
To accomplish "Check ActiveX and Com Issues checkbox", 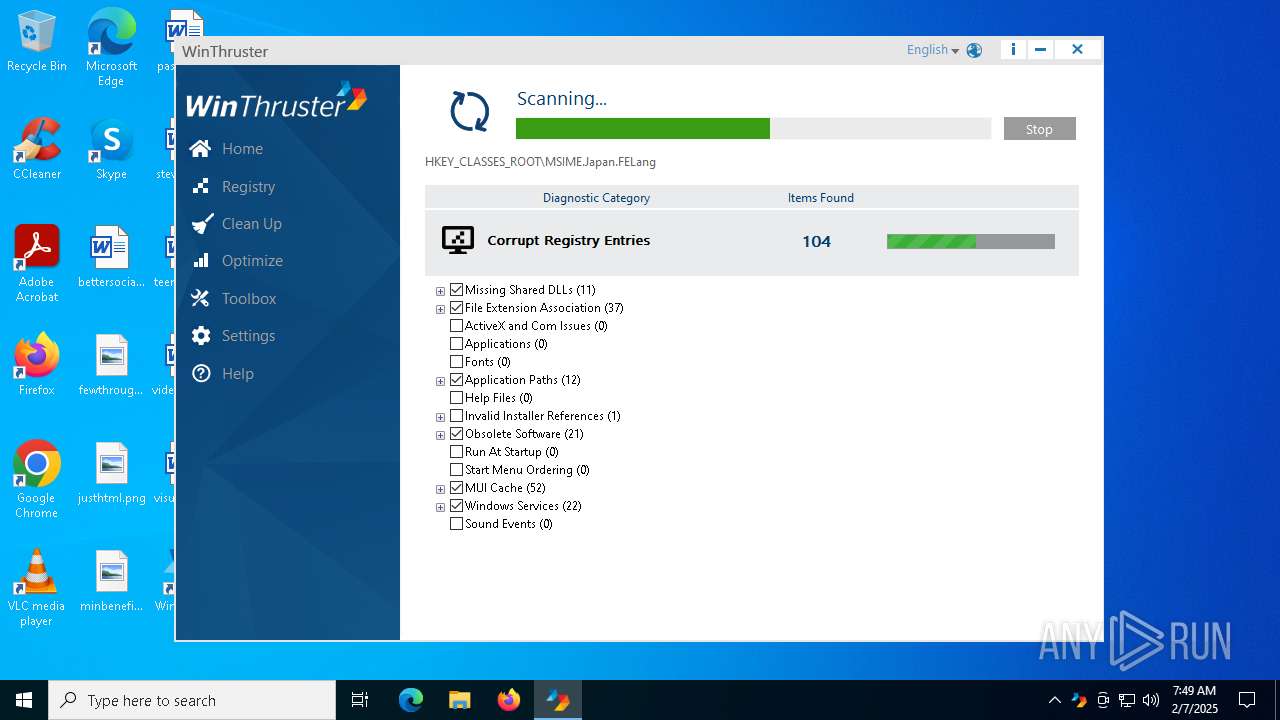I will (456, 326).
